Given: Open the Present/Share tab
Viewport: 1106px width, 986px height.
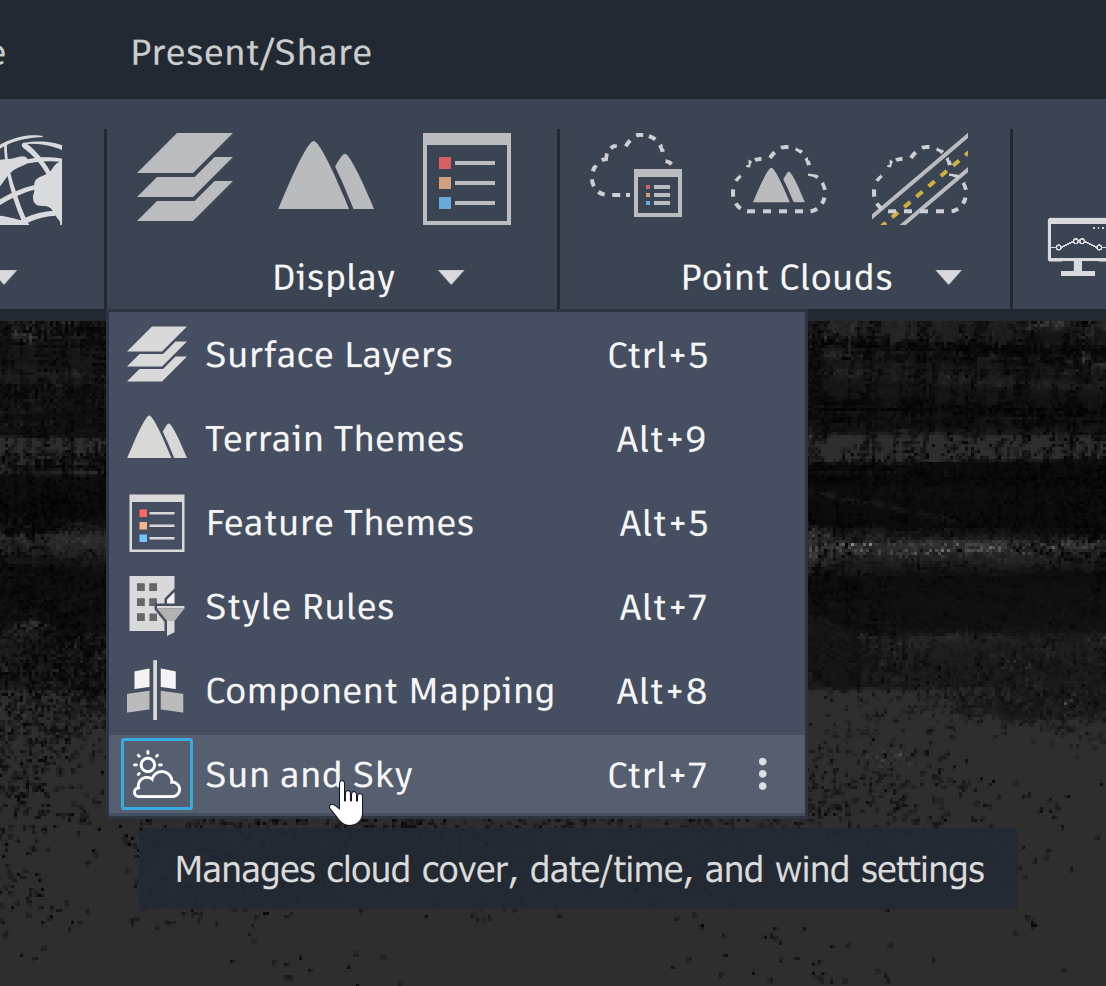Looking at the screenshot, I should click(251, 52).
